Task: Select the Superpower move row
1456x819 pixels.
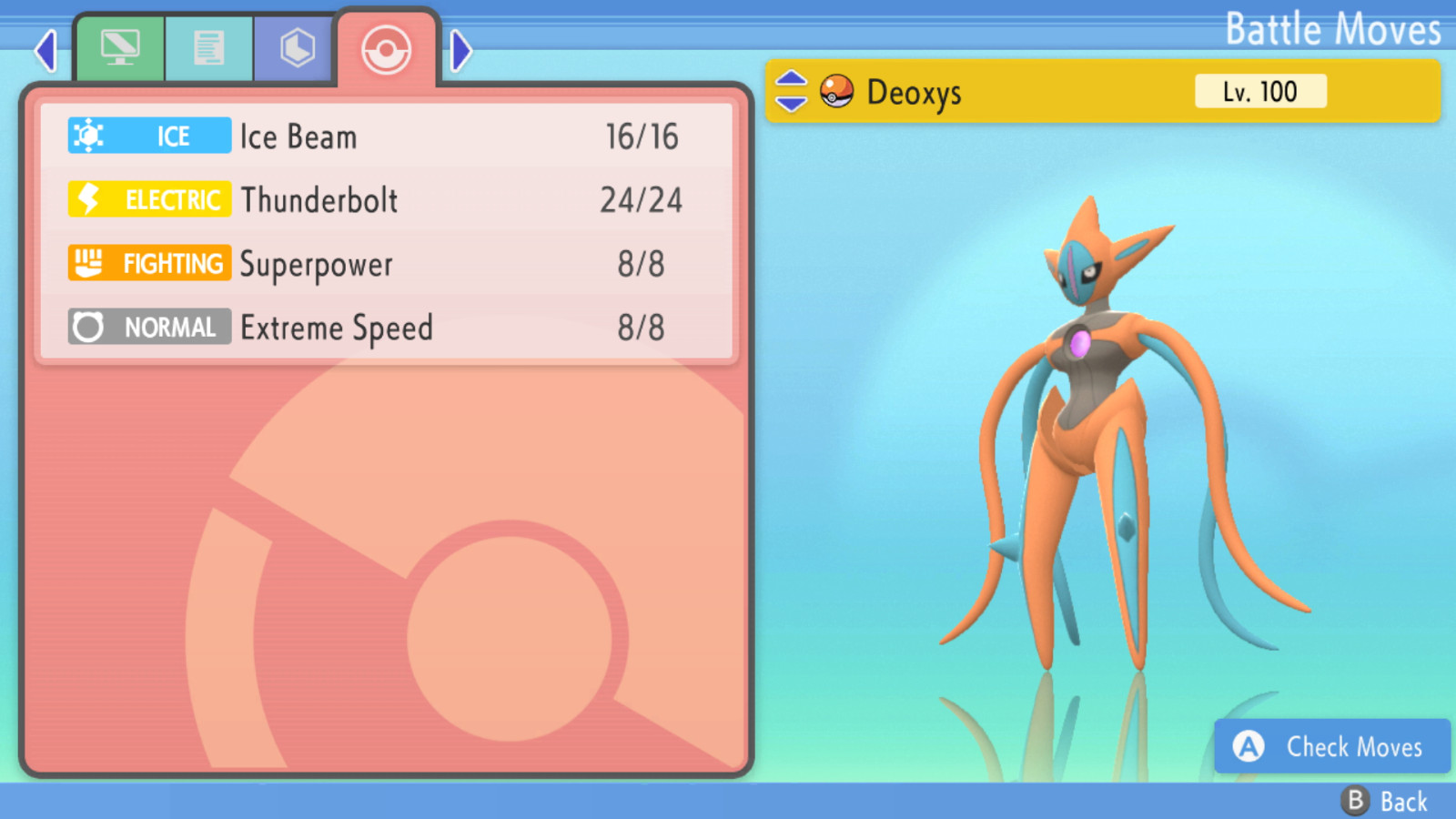Action: [386, 264]
